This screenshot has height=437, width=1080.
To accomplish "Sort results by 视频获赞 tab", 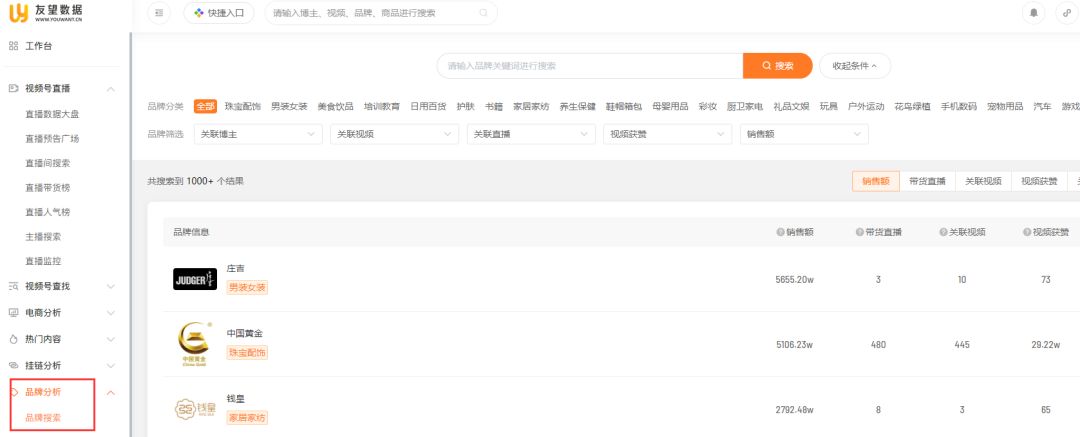I will 1039,181.
